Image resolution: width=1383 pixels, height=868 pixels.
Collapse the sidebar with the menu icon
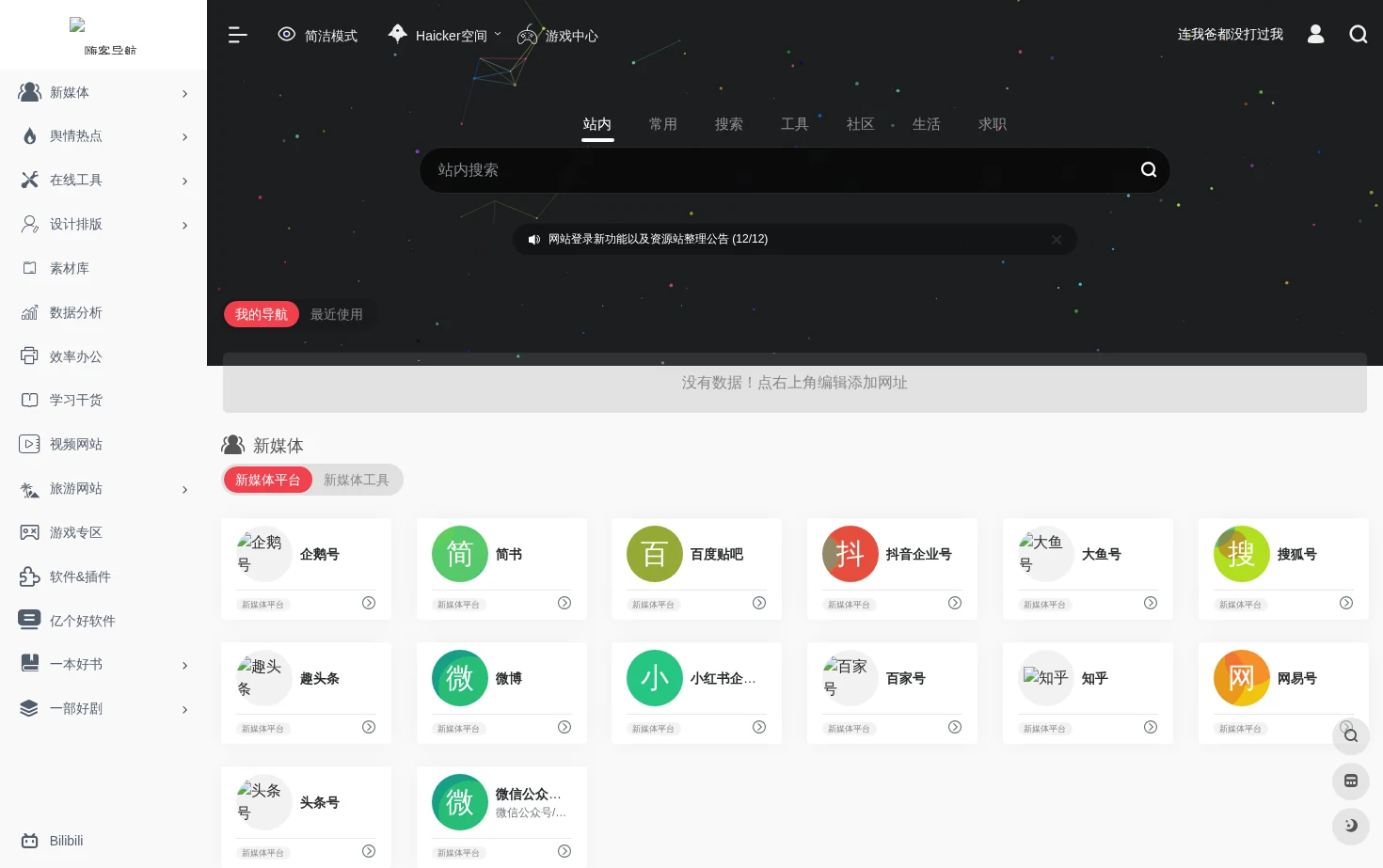[237, 35]
